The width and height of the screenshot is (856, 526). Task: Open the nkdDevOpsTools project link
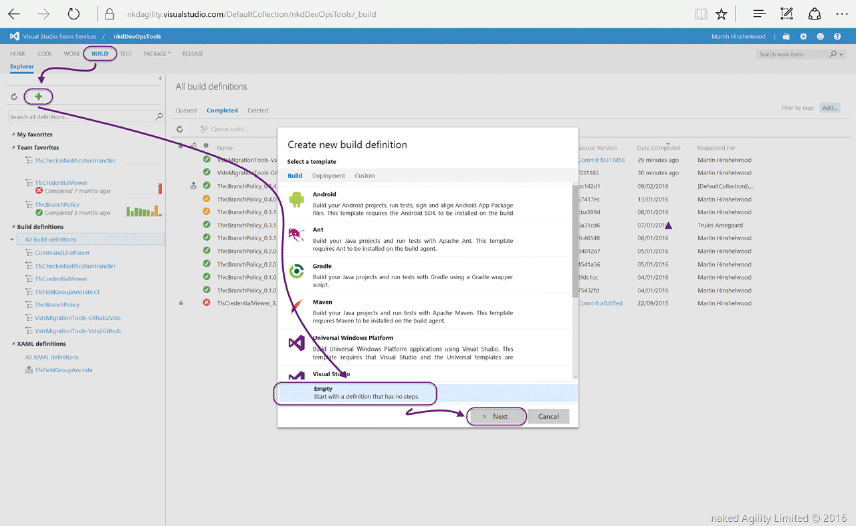coord(137,37)
